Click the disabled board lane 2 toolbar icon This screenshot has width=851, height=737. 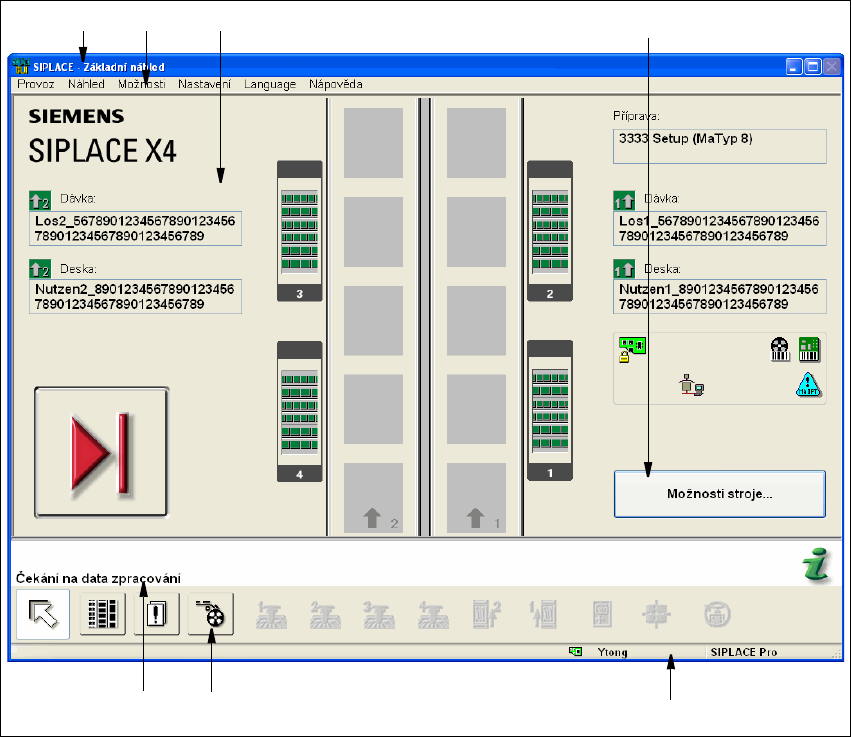(486, 614)
